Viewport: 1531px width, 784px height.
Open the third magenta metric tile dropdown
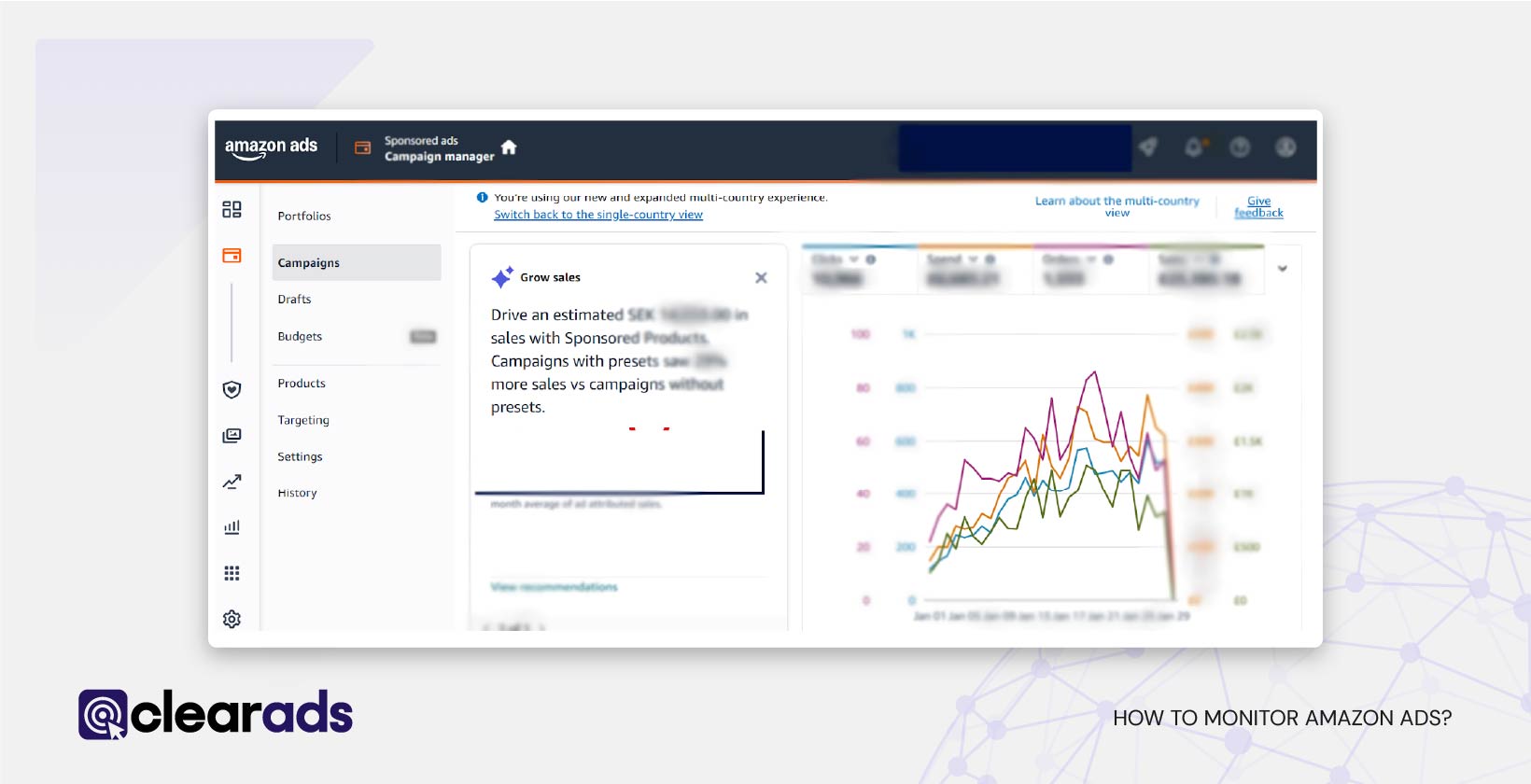tap(1090, 259)
